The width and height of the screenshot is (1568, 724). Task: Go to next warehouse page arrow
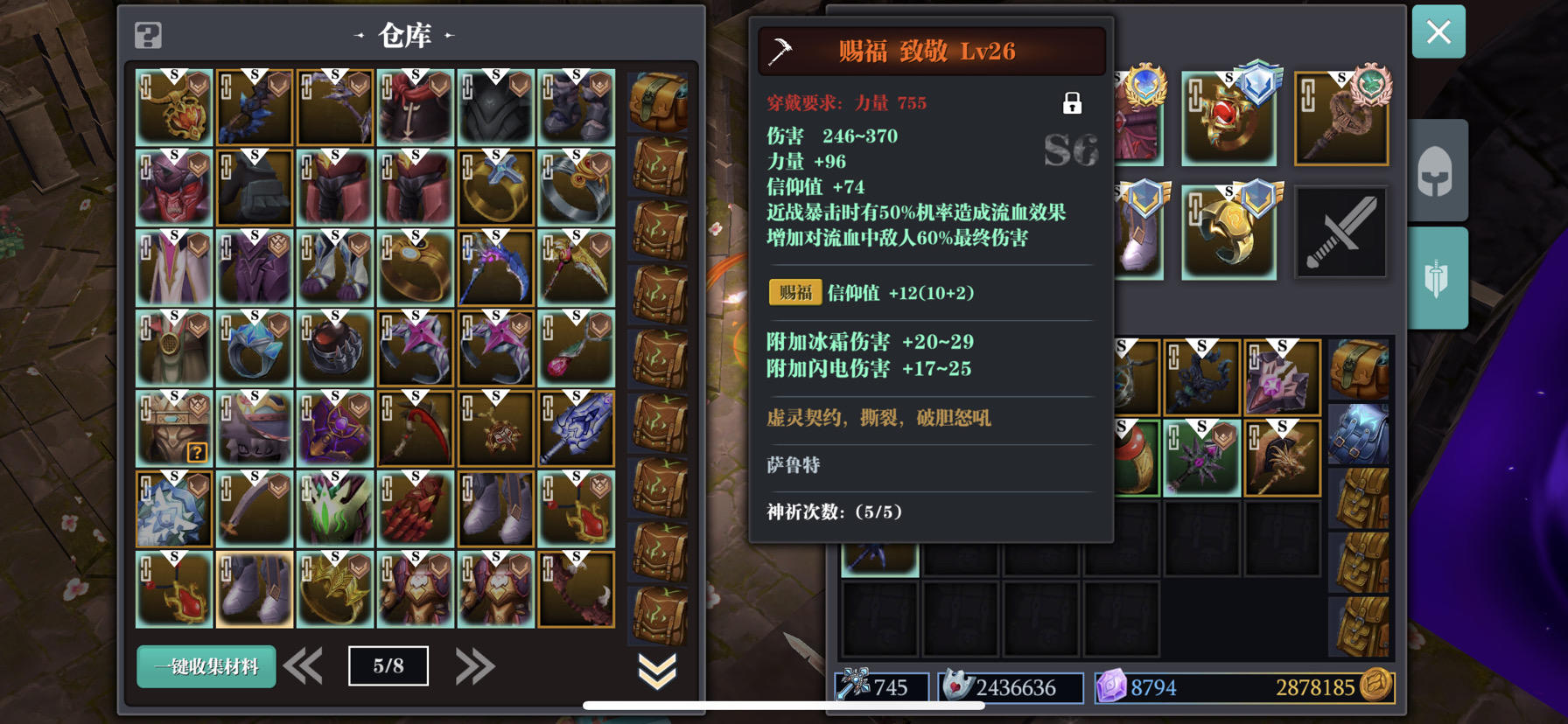(475, 666)
